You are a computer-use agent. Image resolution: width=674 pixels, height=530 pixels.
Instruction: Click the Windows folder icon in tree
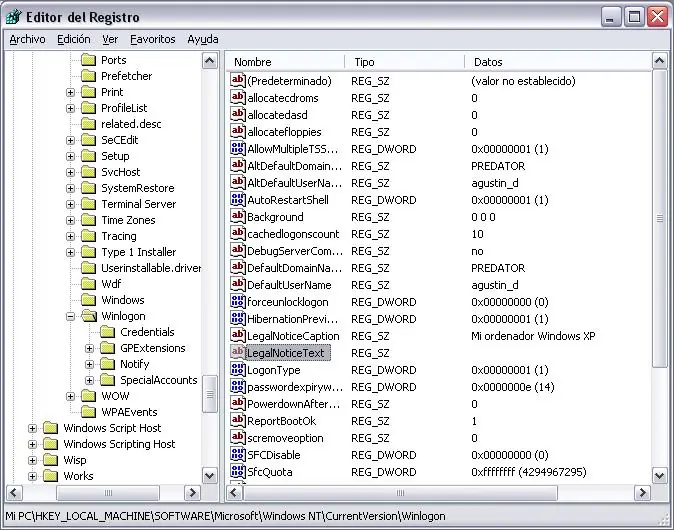(x=89, y=300)
